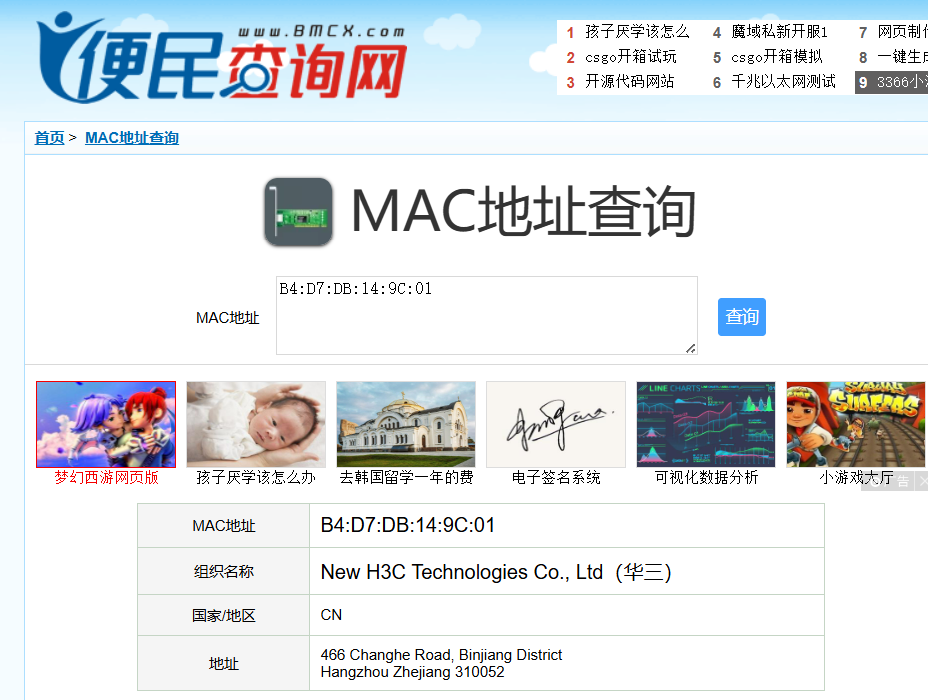Open the 小游戏大厅 caption link
This screenshot has height=700, width=928.
856,478
